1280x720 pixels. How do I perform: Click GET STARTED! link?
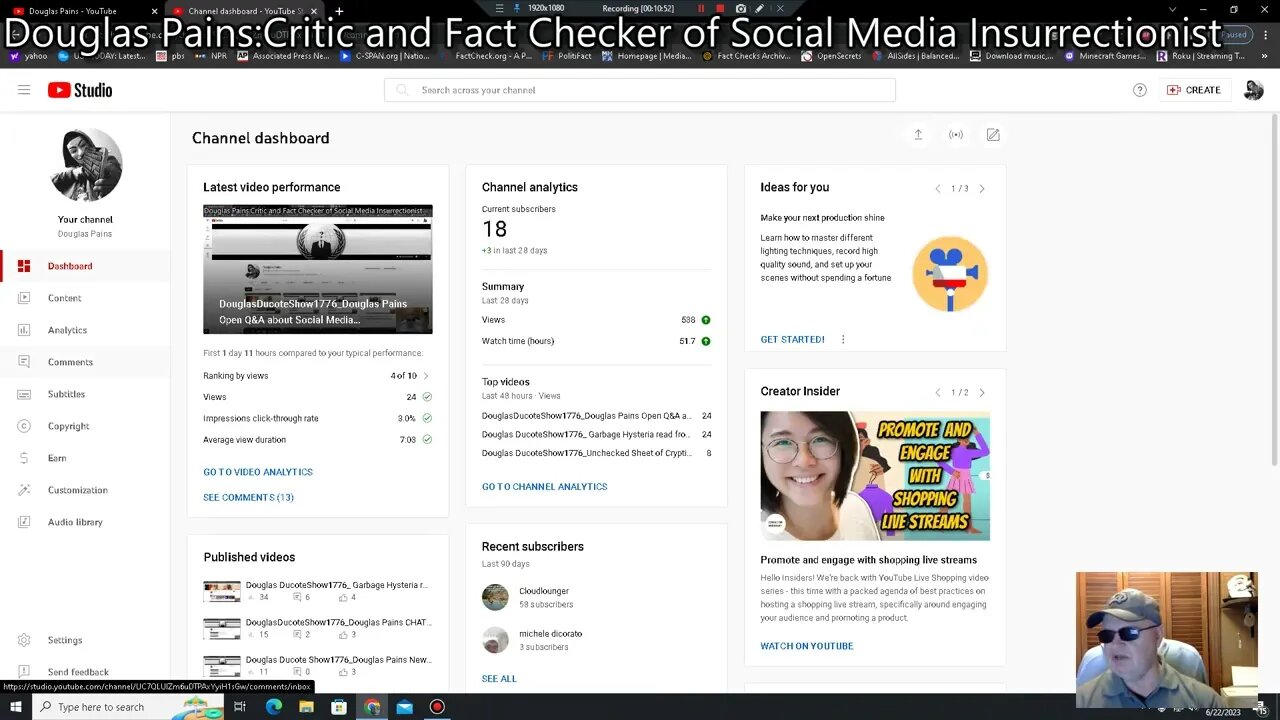tap(792, 340)
